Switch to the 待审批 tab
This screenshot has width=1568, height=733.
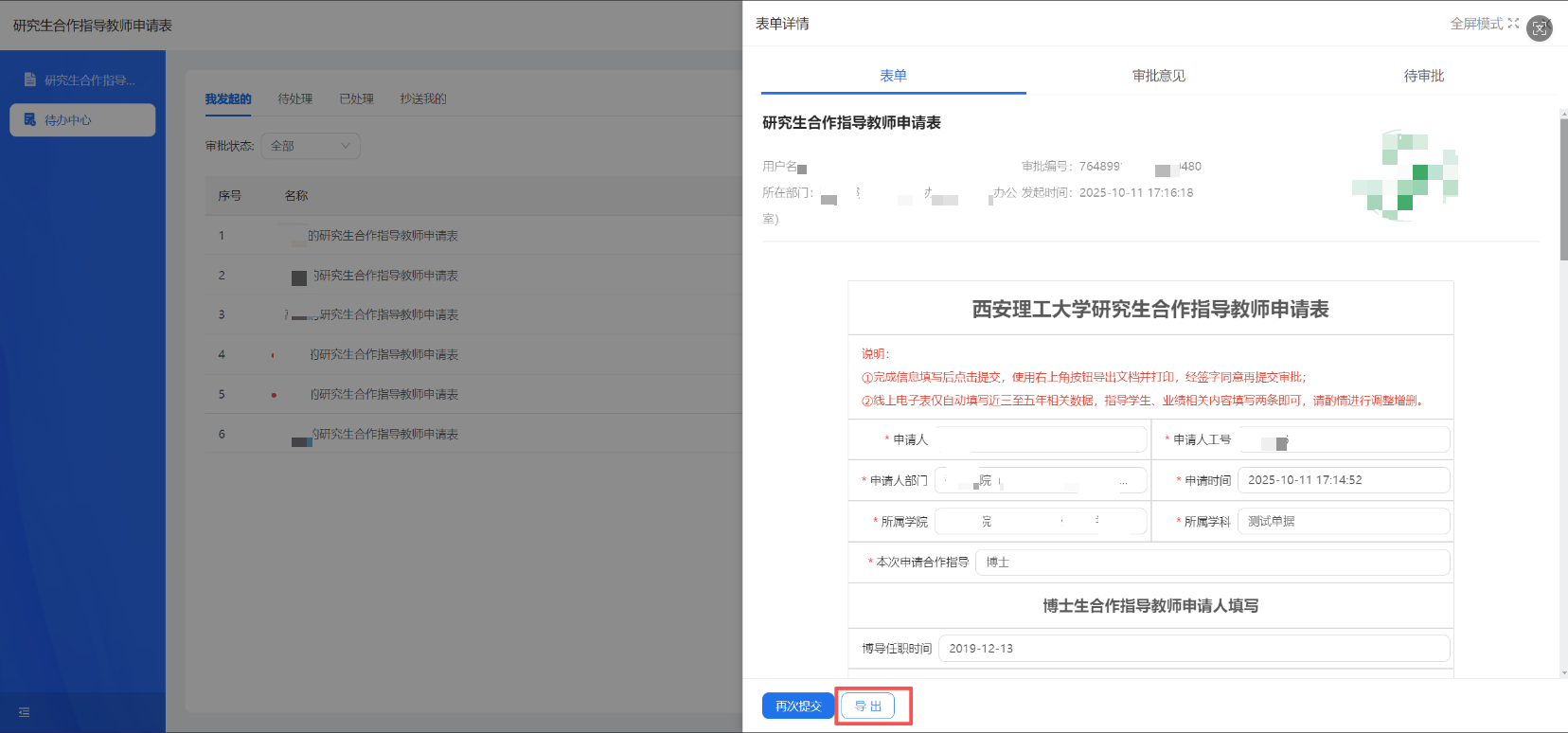1423,76
